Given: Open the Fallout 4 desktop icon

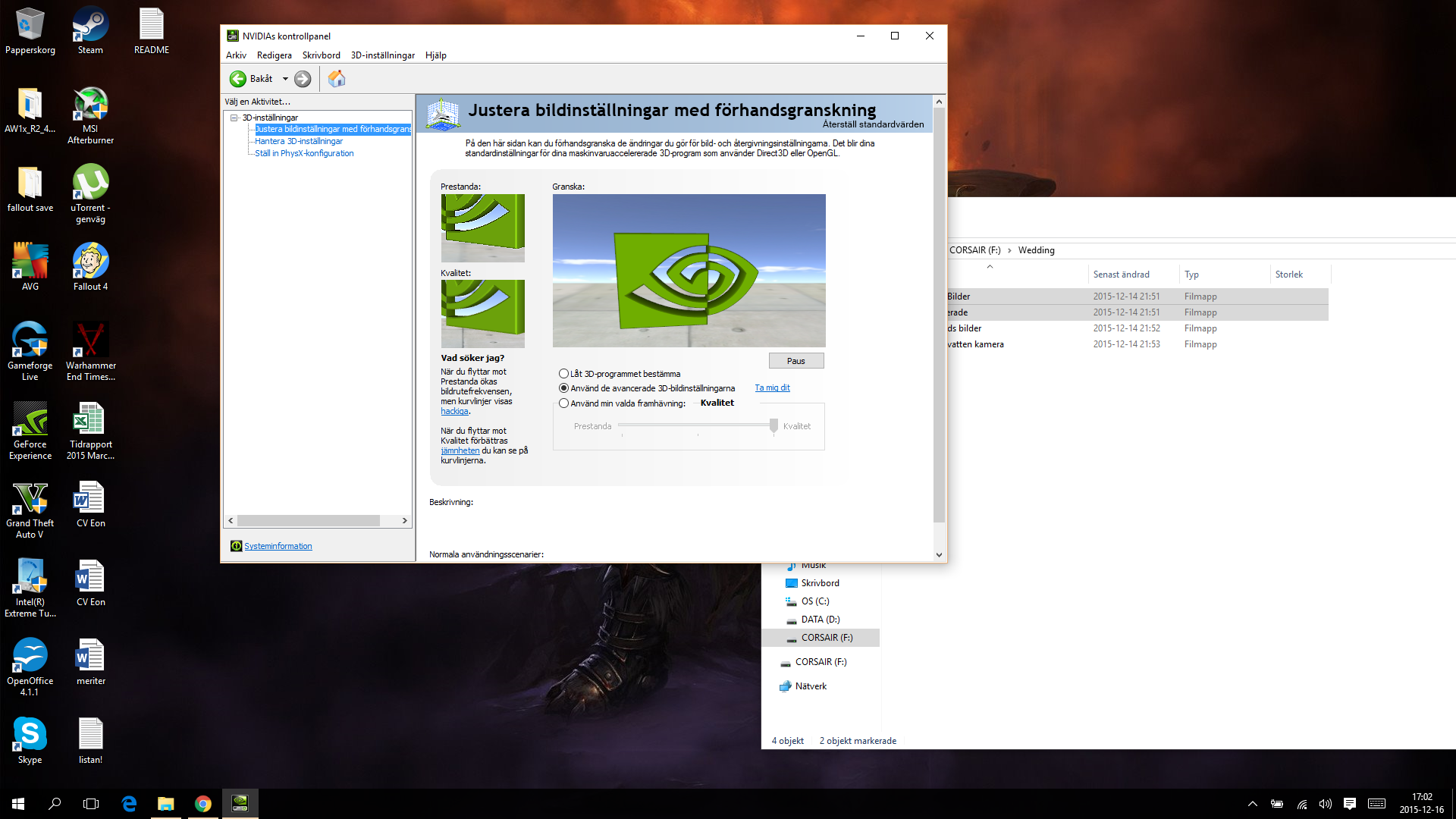Looking at the screenshot, I should point(90,267).
